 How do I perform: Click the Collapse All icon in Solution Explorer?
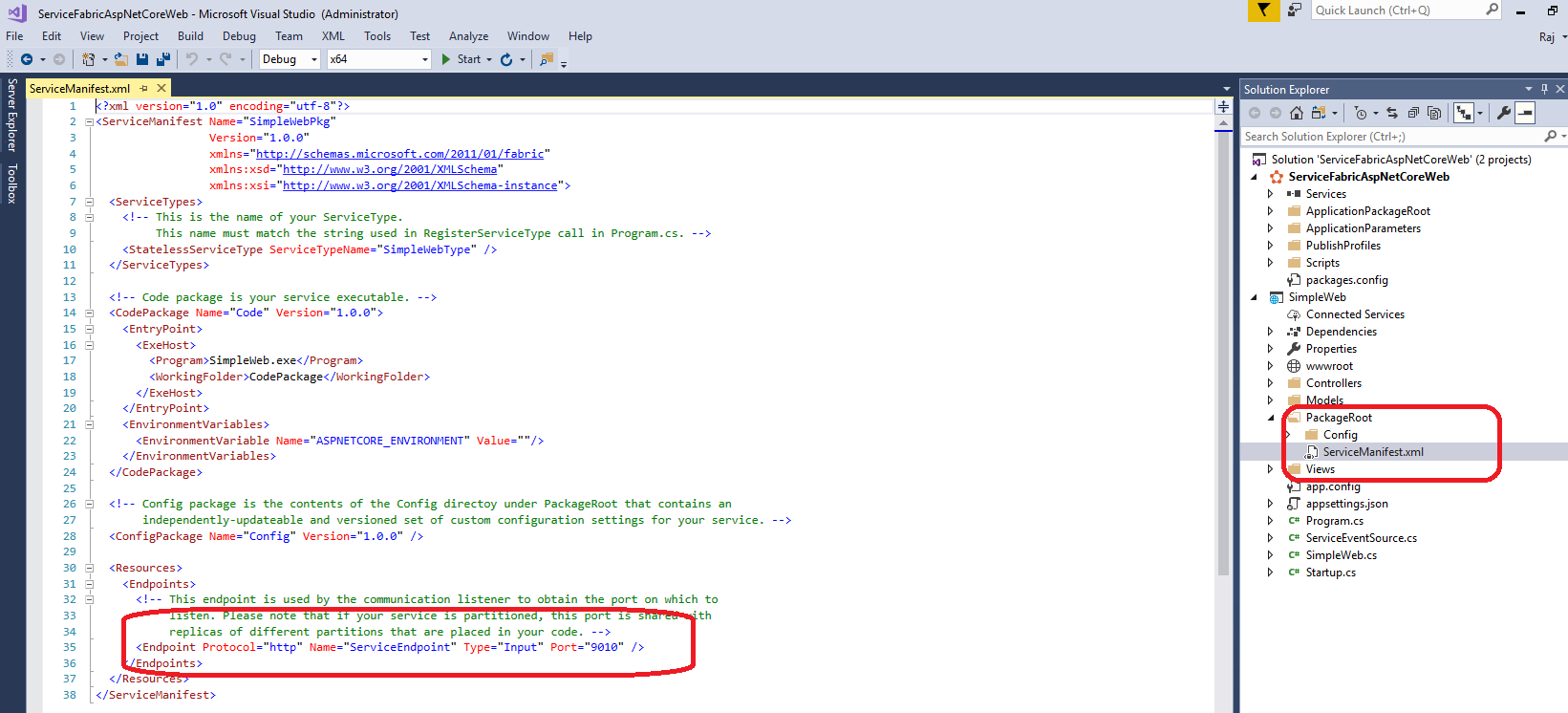[x=1413, y=113]
